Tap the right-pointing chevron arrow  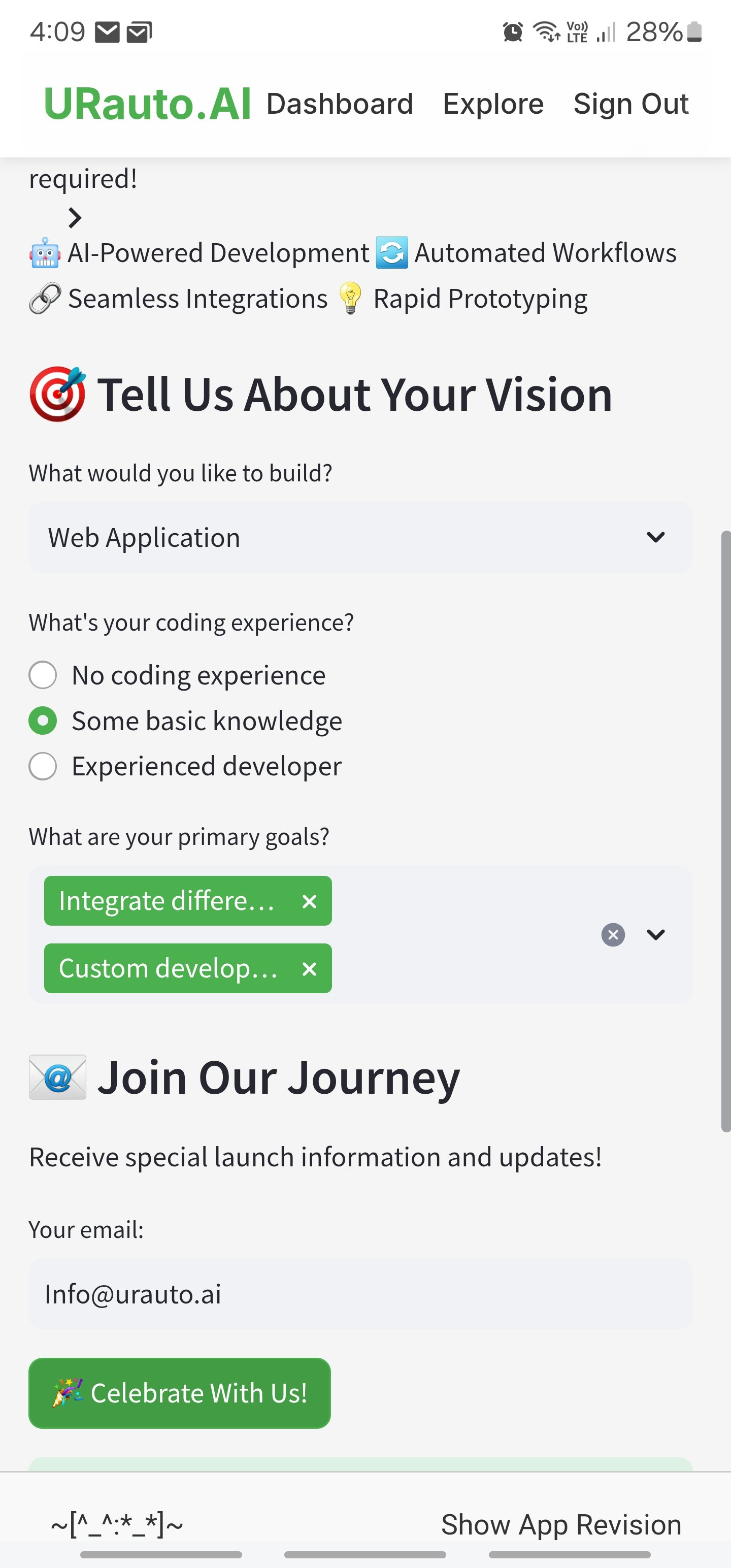pyautogui.click(x=75, y=217)
